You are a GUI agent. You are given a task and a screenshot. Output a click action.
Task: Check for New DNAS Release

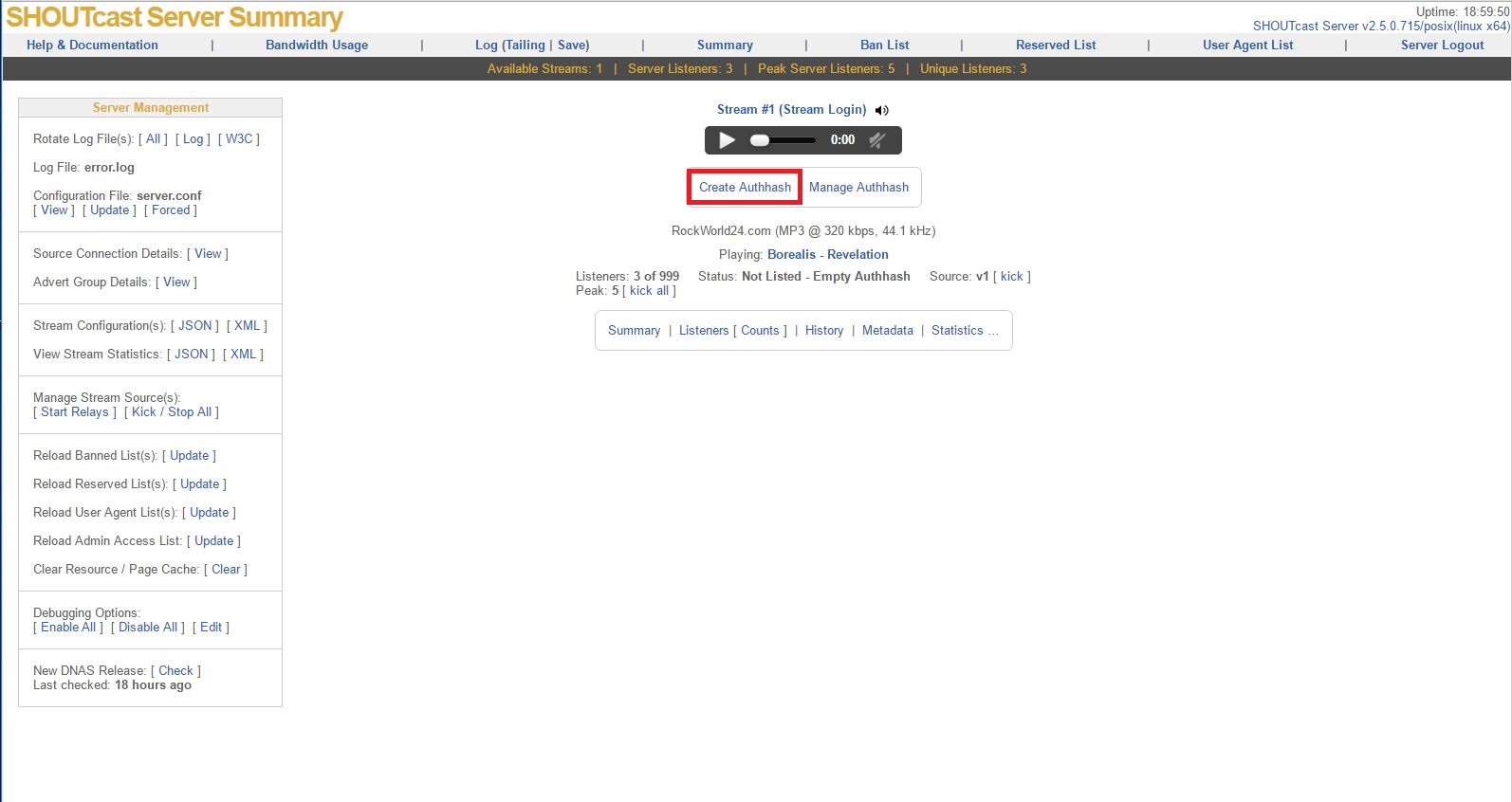point(175,670)
